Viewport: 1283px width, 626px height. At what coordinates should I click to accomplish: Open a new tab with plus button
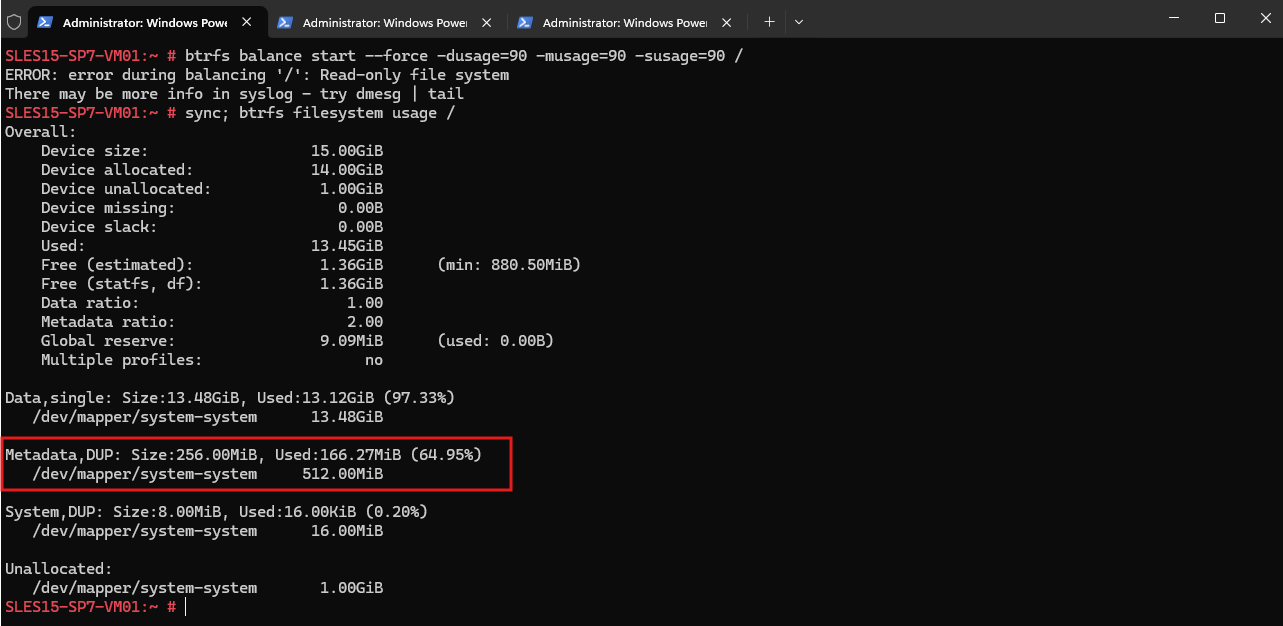coord(769,22)
